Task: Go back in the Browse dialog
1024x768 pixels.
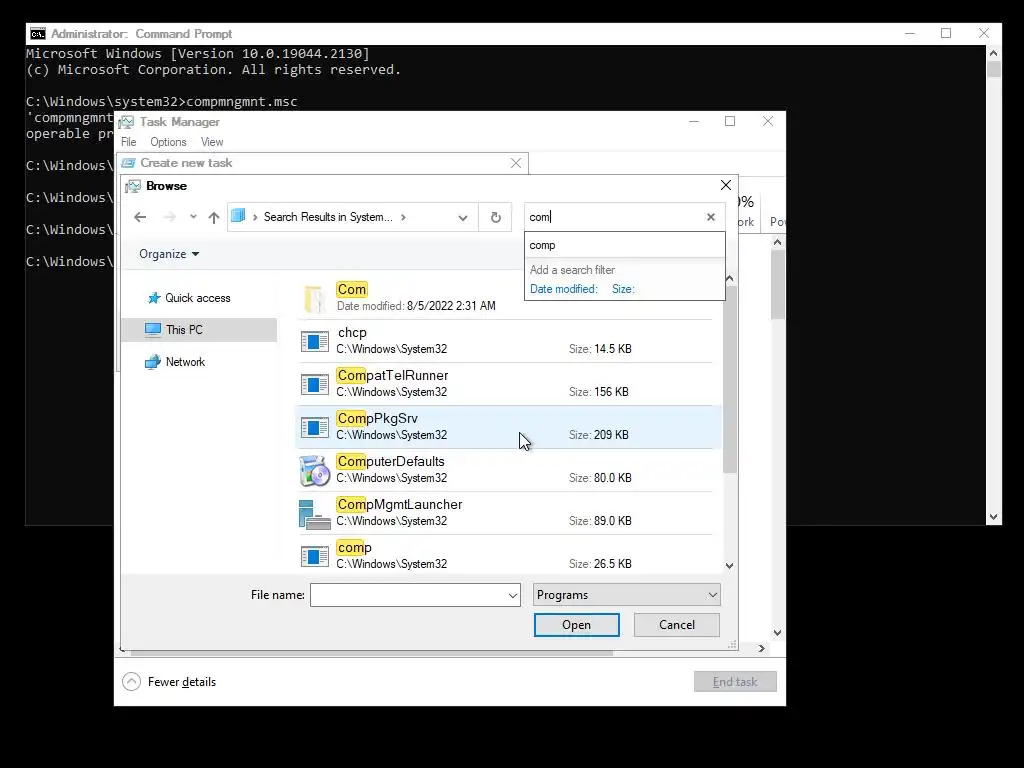Action: (140, 217)
